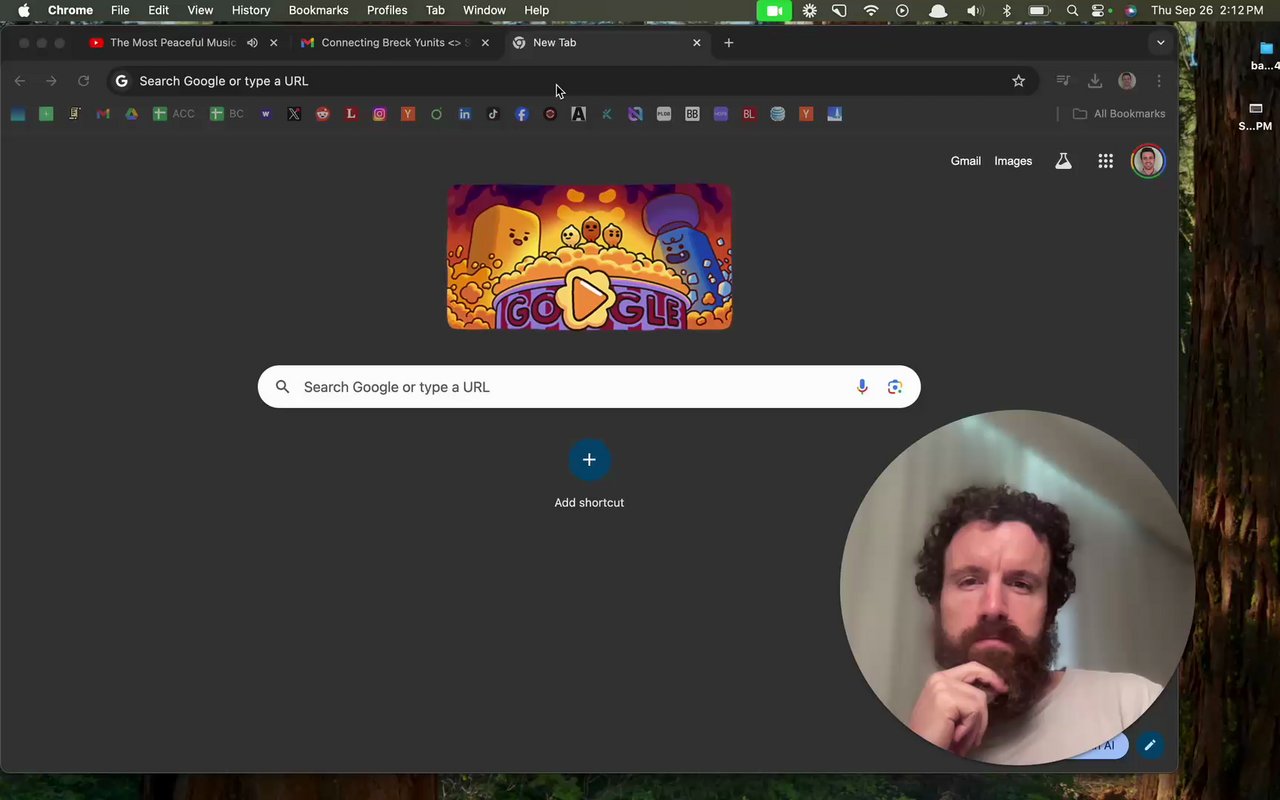This screenshot has height=800, width=1280.
Task: Open the TikTok bookmark
Action: point(493,114)
